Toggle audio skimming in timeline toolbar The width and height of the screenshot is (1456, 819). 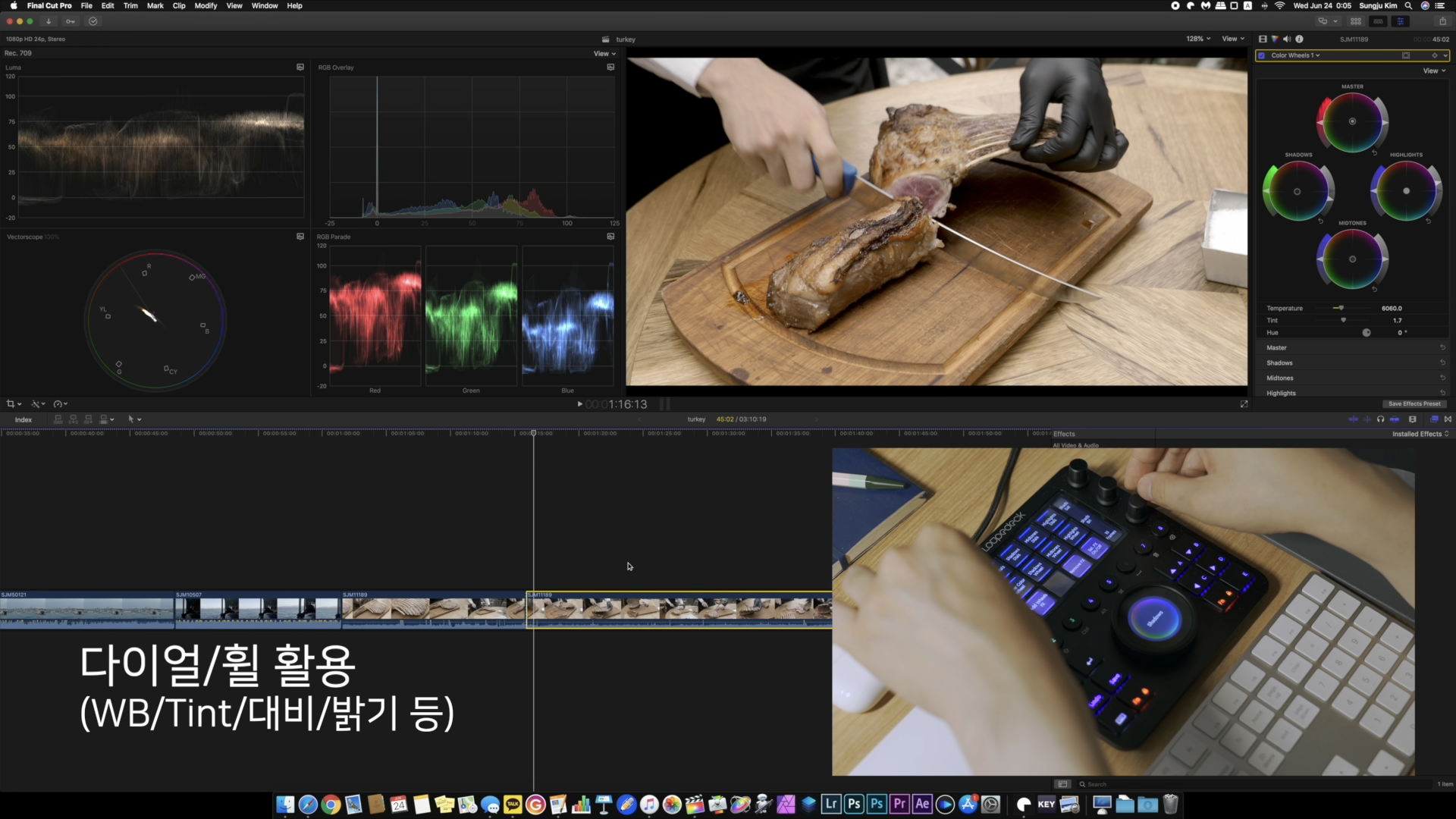(x=1367, y=419)
